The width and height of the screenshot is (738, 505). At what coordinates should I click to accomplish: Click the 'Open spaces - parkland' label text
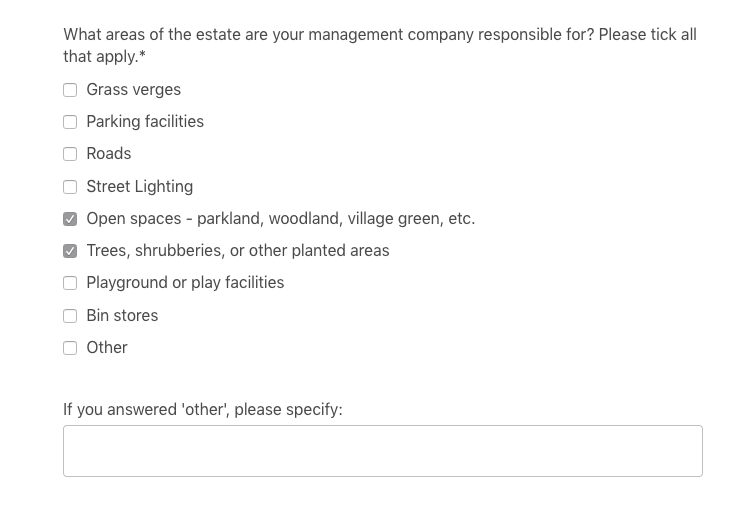281,218
